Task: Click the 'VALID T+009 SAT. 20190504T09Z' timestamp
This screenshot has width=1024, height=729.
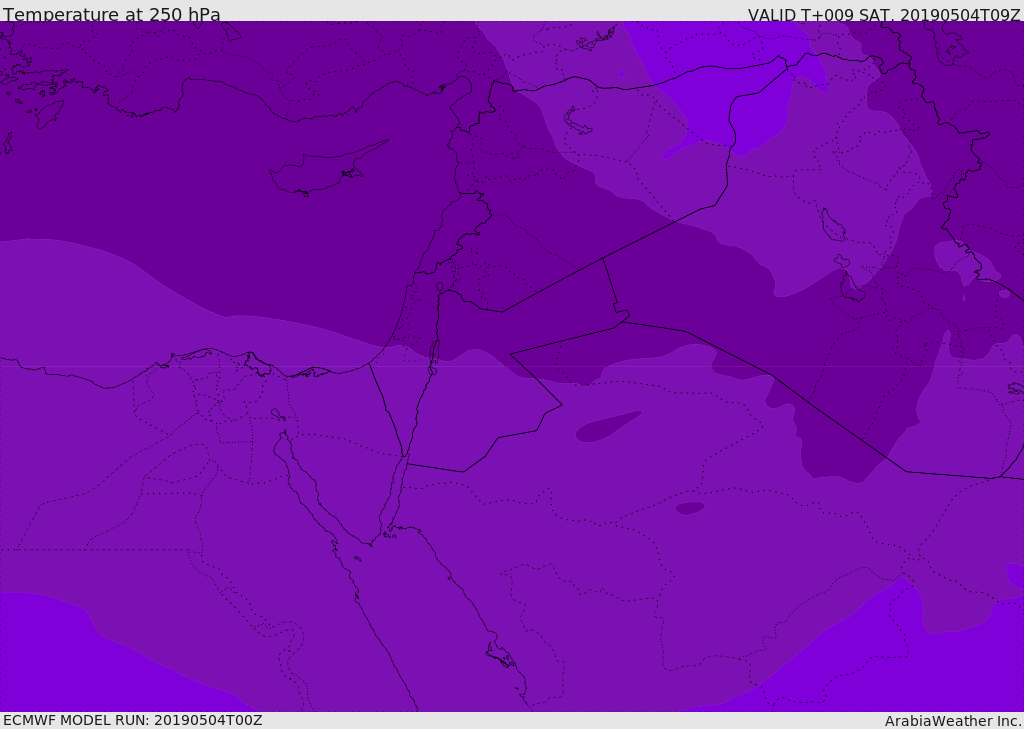Action: 884,15
